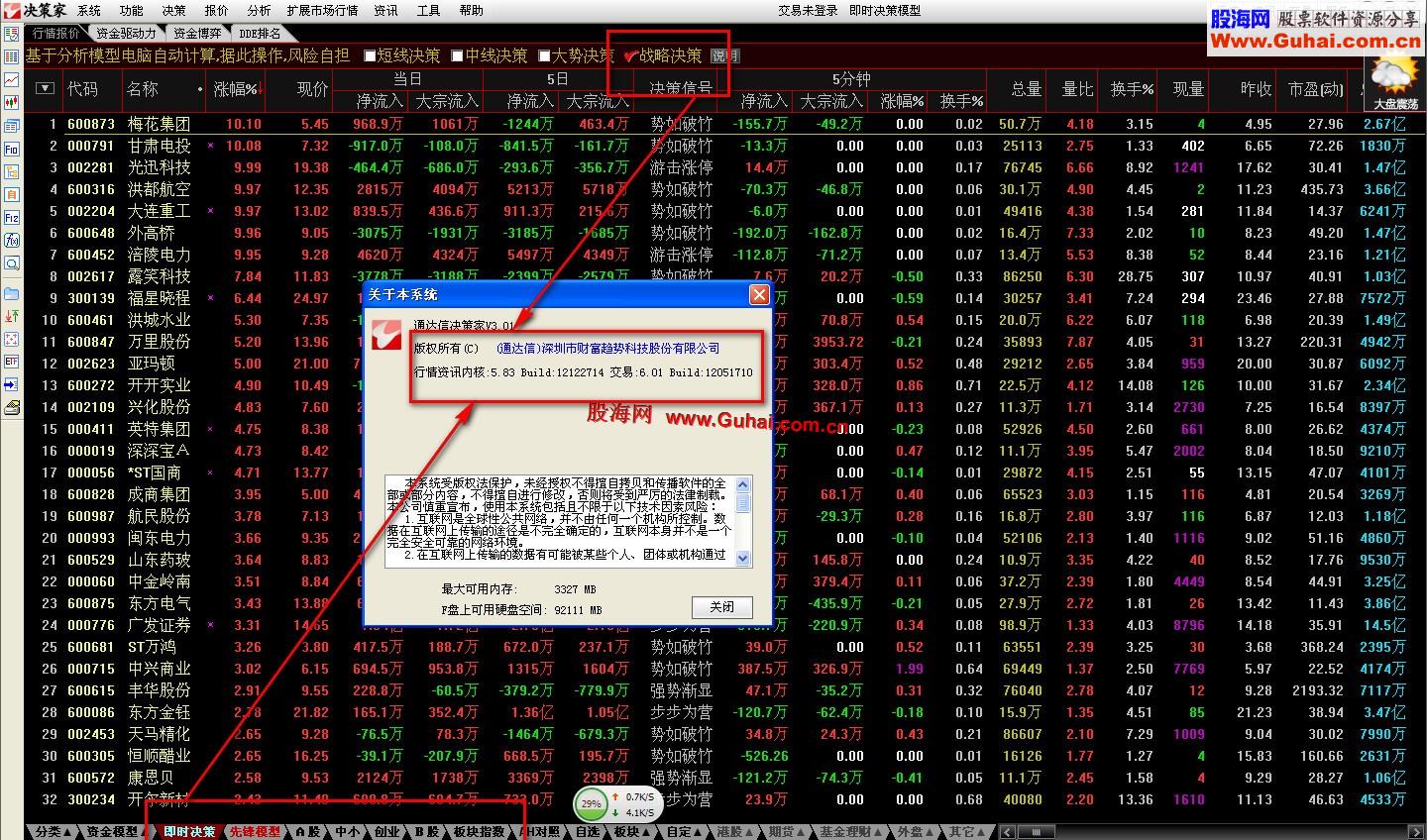The image size is (1427, 840).
Task: Click the 交易未登录 status text
Action: 808,11
